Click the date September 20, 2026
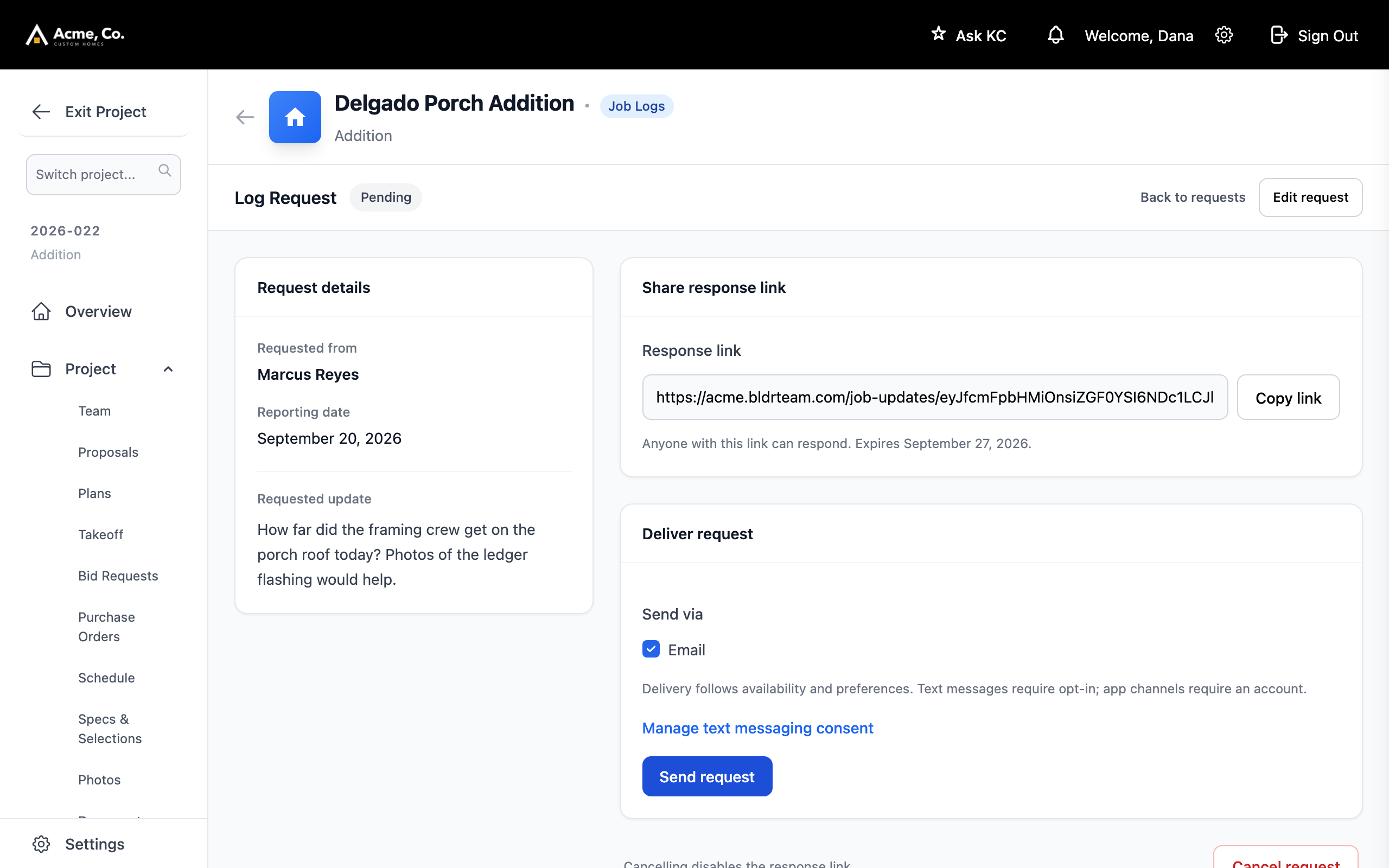The image size is (1389, 868). (329, 438)
